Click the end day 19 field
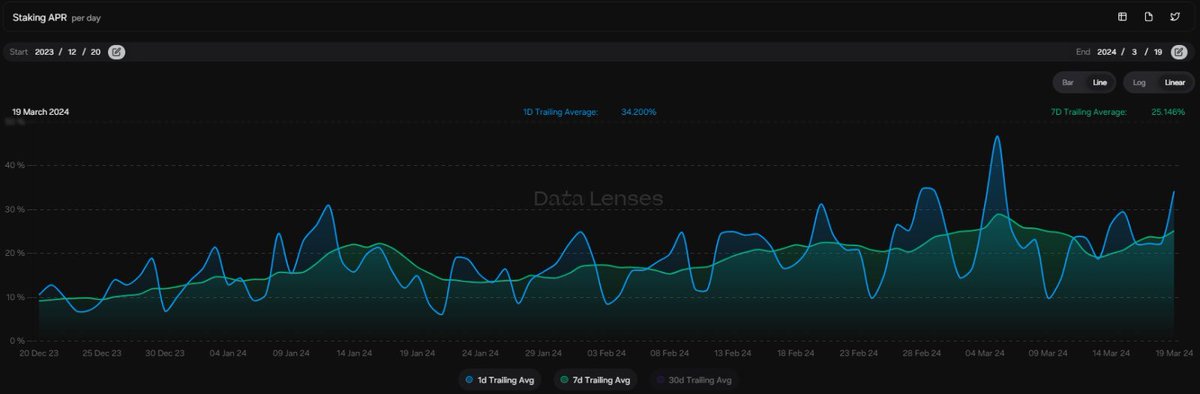 1157,52
